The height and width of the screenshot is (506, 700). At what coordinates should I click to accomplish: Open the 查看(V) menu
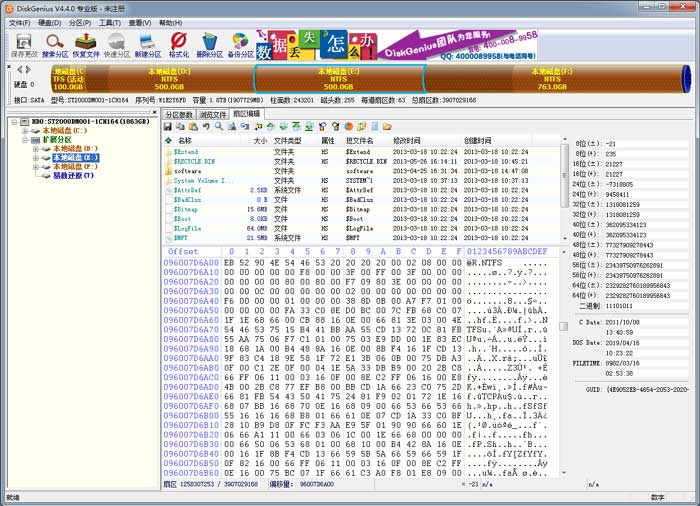[x=140, y=22]
